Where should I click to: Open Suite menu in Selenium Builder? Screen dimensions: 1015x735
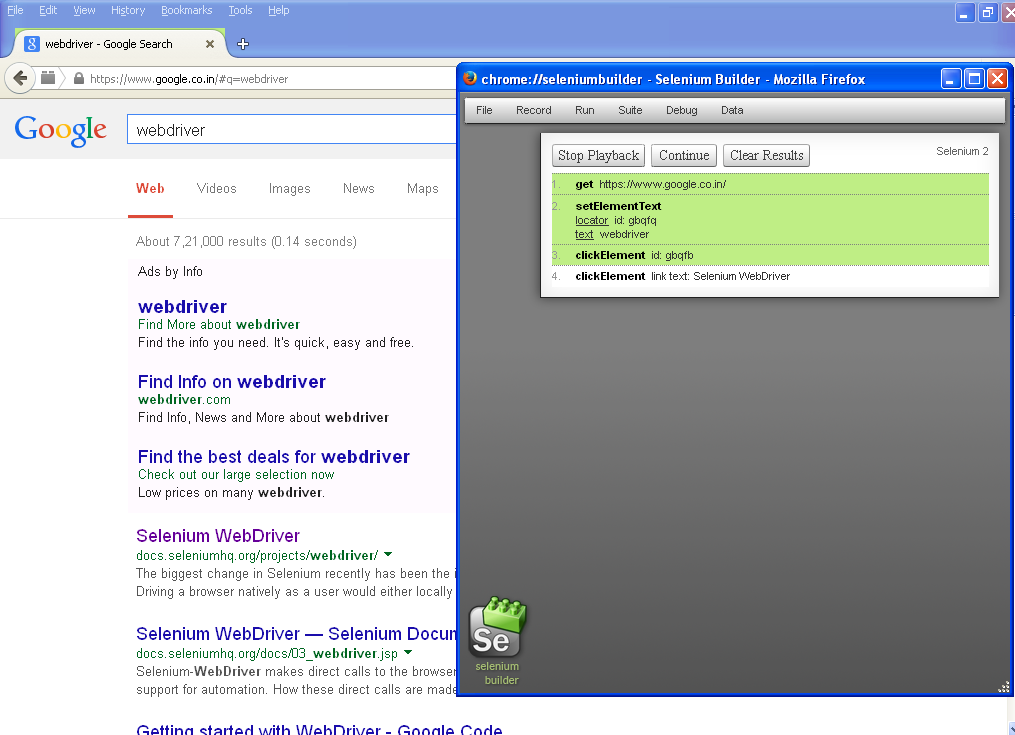630,110
